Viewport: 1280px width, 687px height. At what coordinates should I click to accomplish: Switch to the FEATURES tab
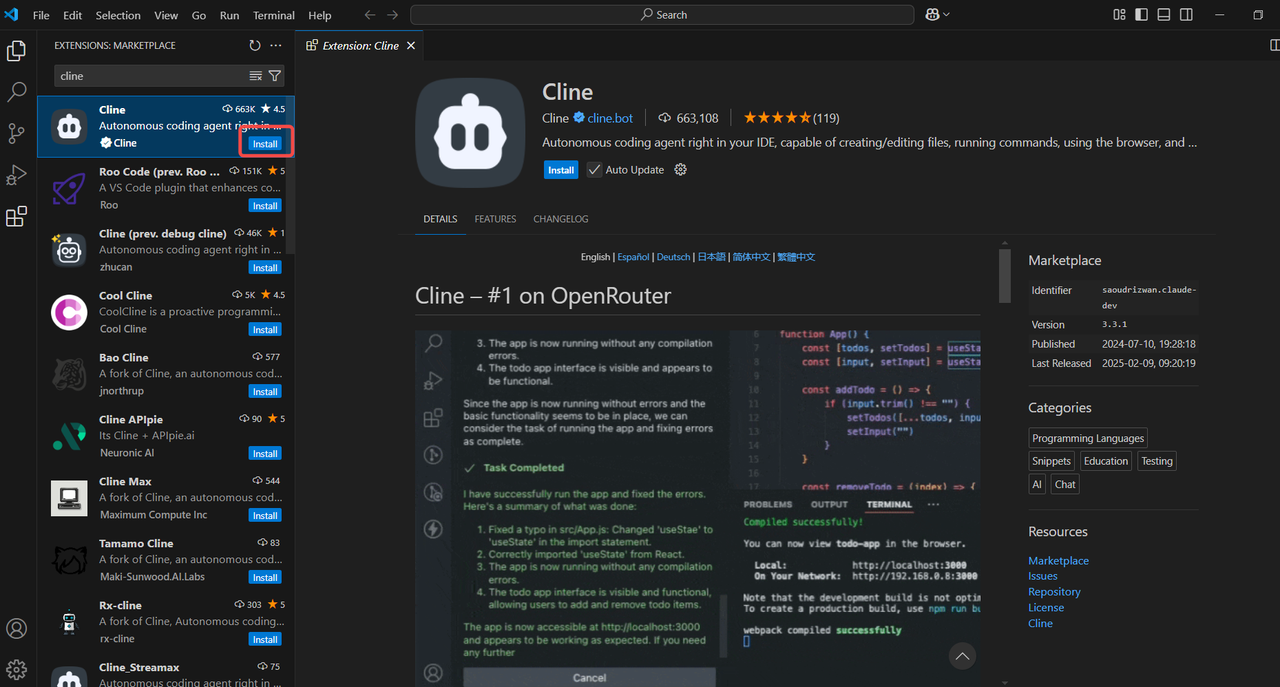coord(495,219)
